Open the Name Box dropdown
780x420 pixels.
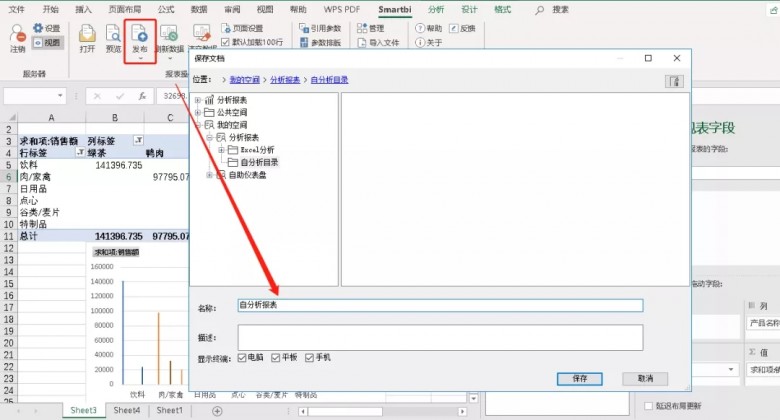click(x=60, y=96)
